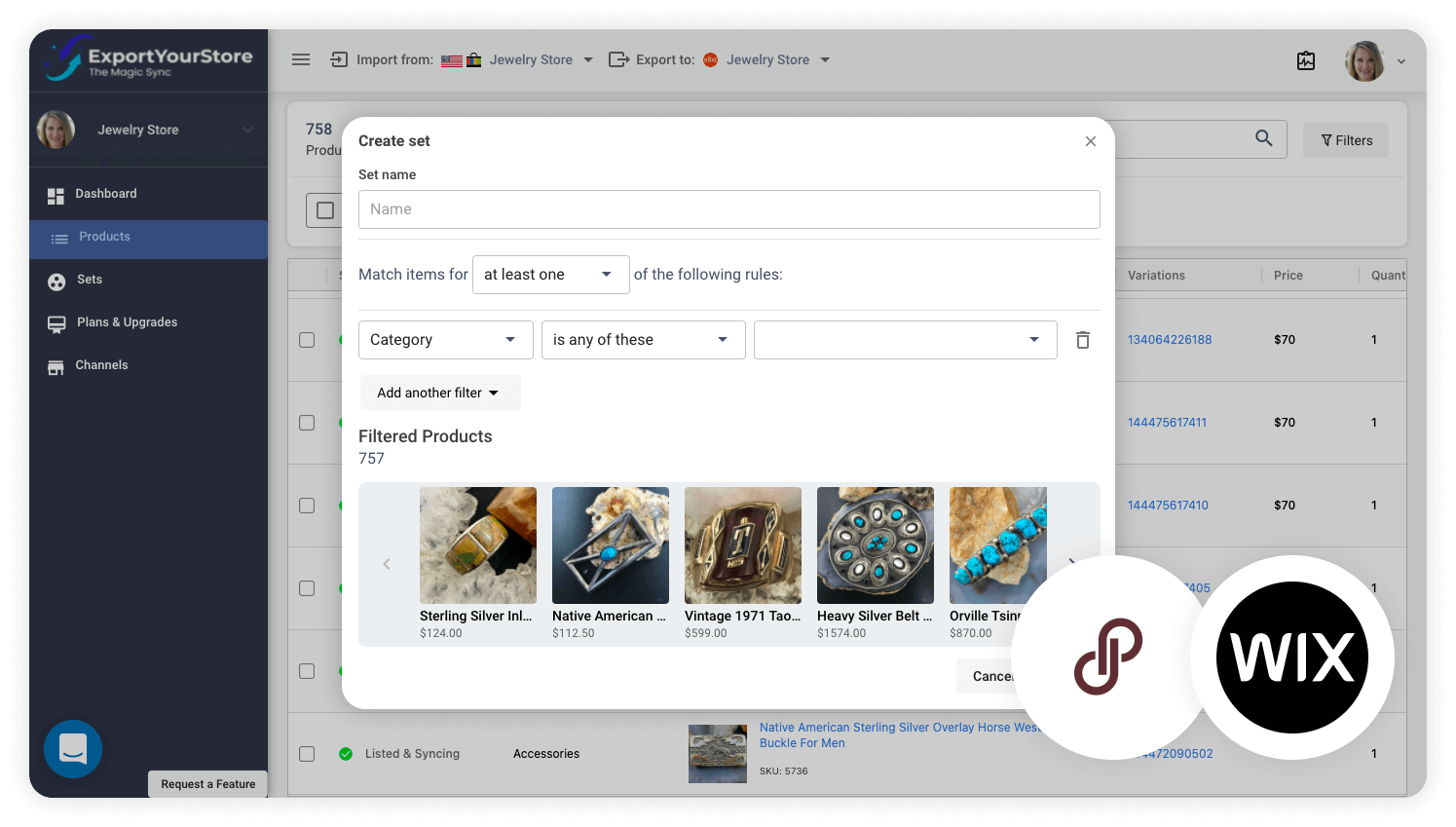
Task: Select the Dashboard icon in the sidebar
Action: [x=56, y=194]
